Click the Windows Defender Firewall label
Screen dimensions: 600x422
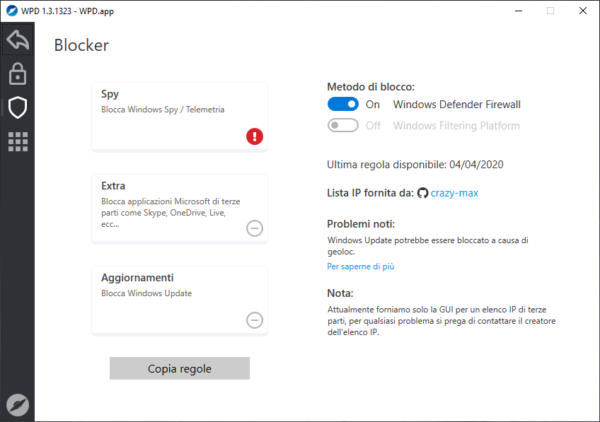pyautogui.click(x=457, y=104)
